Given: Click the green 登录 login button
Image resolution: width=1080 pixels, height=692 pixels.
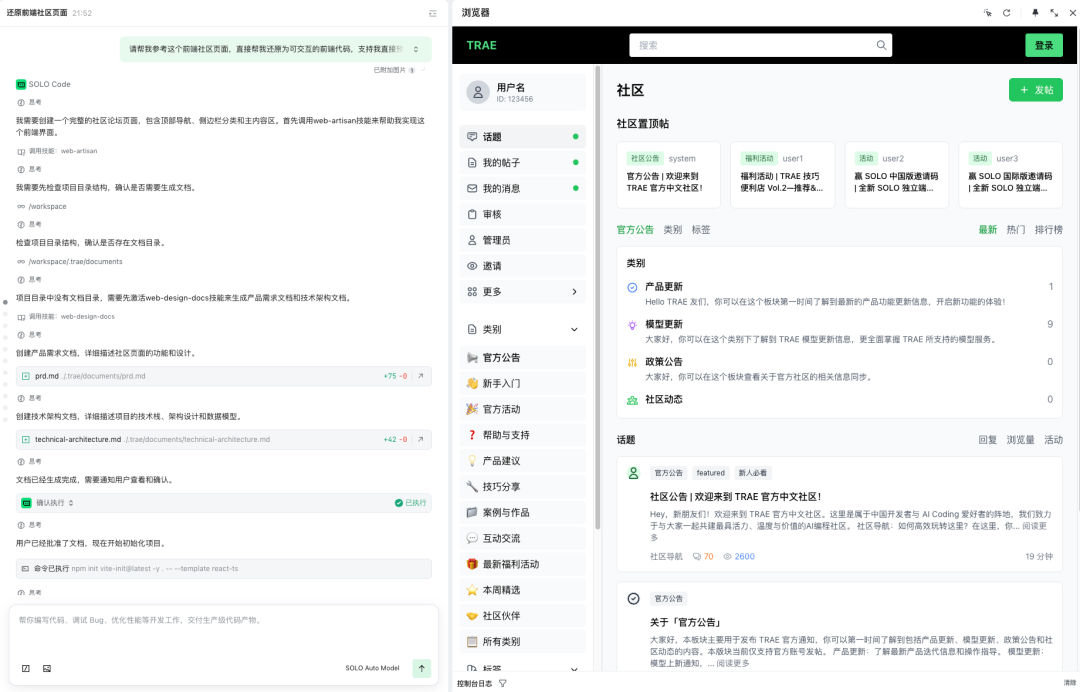Looking at the screenshot, I should (x=1045, y=45).
